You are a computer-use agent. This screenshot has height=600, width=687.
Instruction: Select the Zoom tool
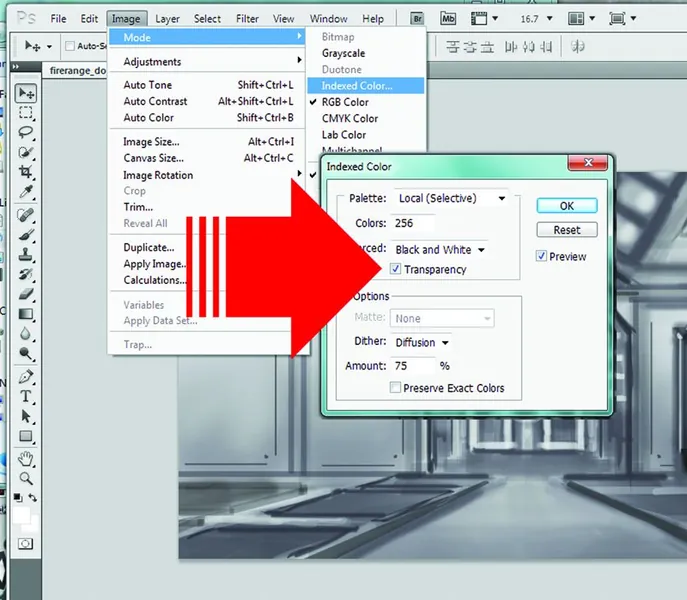26,479
